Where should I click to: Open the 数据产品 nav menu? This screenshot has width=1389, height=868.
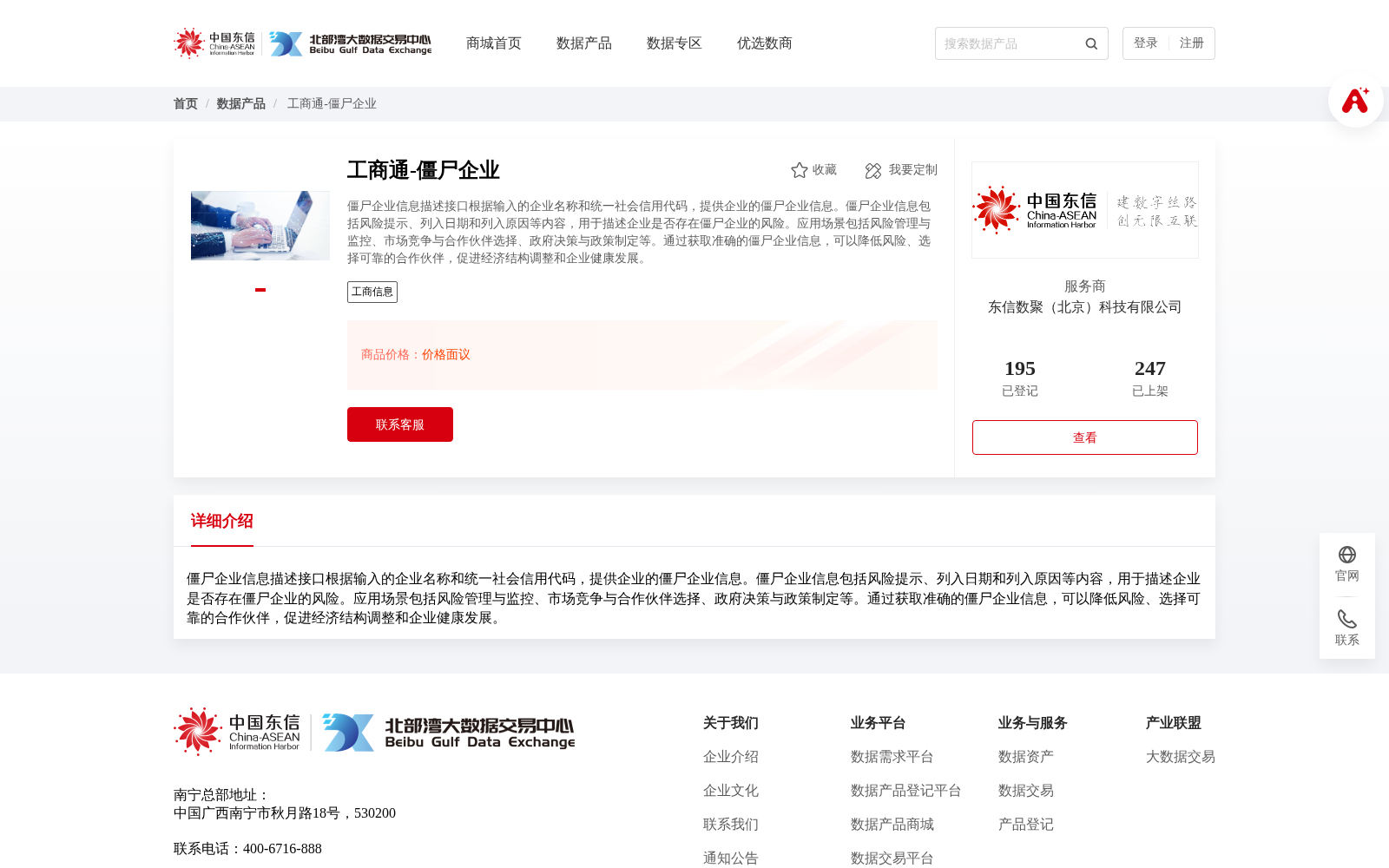pos(584,43)
